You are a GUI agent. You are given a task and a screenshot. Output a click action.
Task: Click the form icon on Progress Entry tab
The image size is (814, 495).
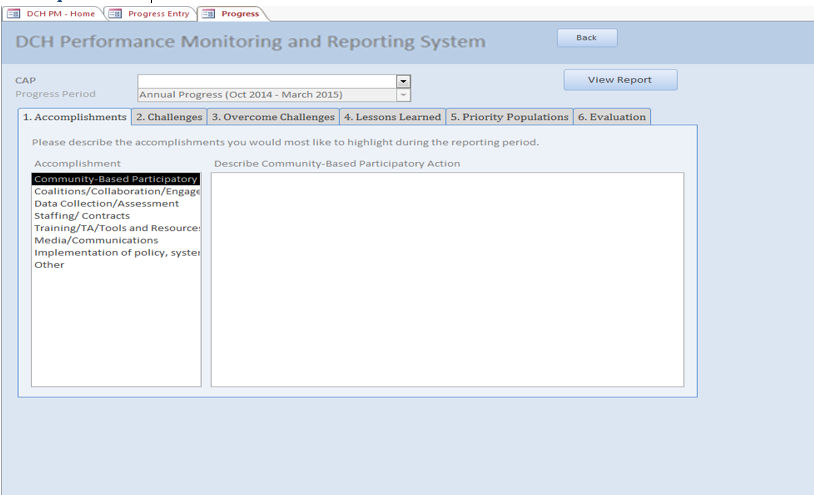(114, 13)
